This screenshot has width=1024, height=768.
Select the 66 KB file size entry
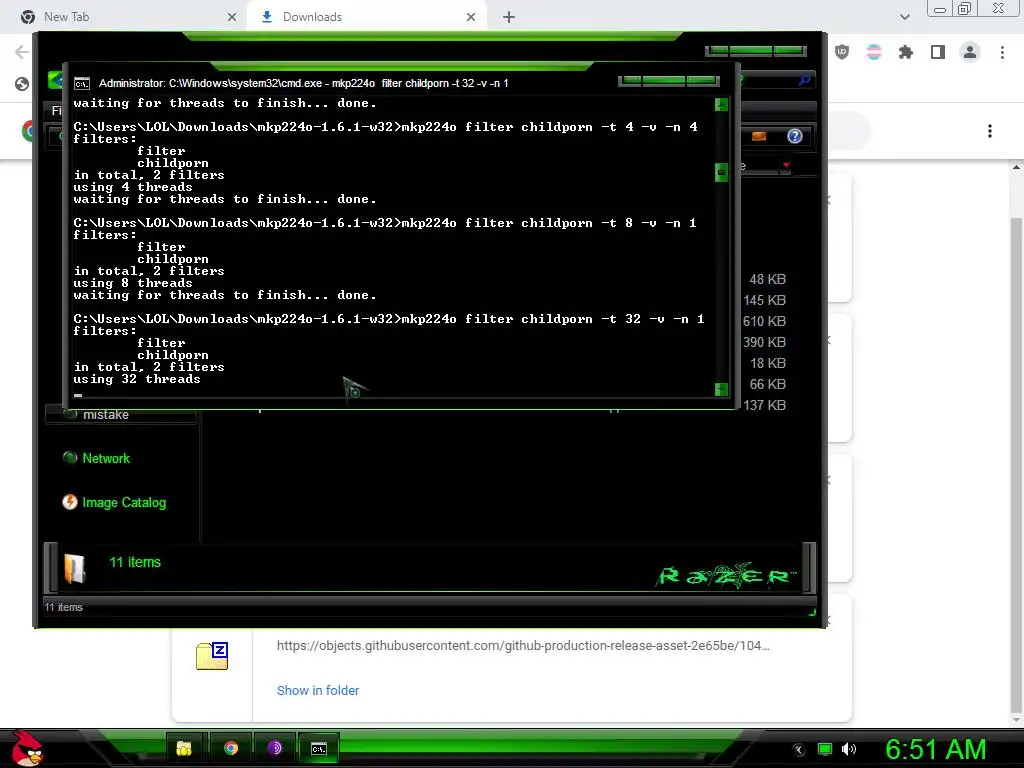coord(767,384)
